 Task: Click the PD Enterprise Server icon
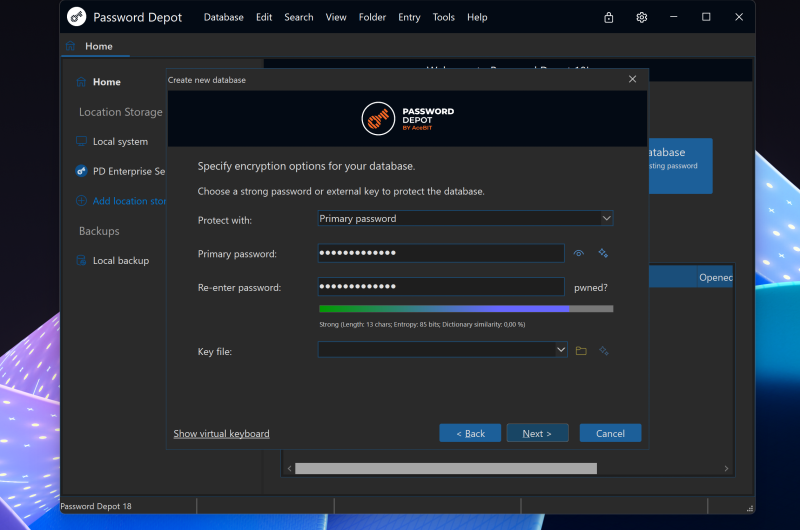pyautogui.click(x=81, y=171)
